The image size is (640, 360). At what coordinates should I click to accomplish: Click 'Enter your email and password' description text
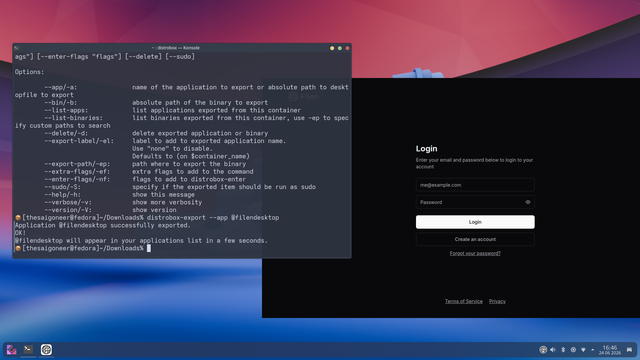474,163
